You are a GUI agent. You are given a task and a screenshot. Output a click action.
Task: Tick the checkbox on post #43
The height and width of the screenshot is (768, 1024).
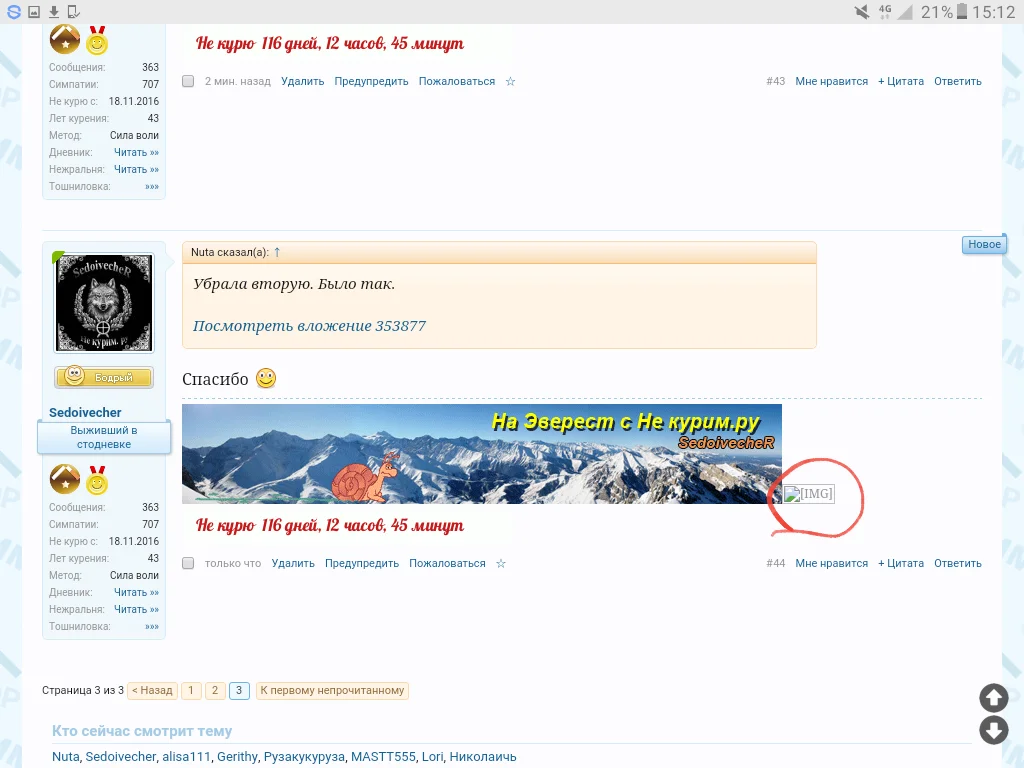(x=188, y=81)
